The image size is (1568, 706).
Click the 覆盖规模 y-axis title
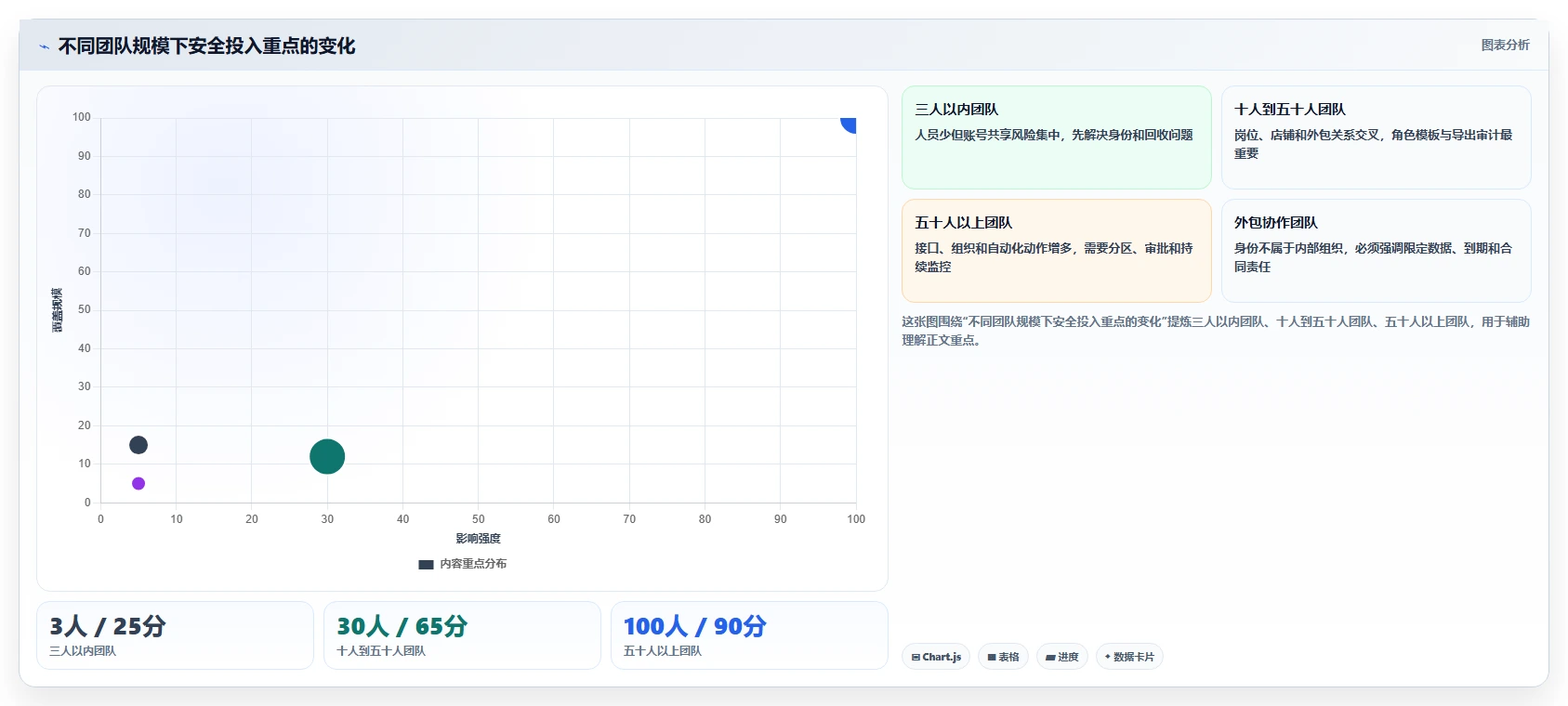(x=58, y=310)
